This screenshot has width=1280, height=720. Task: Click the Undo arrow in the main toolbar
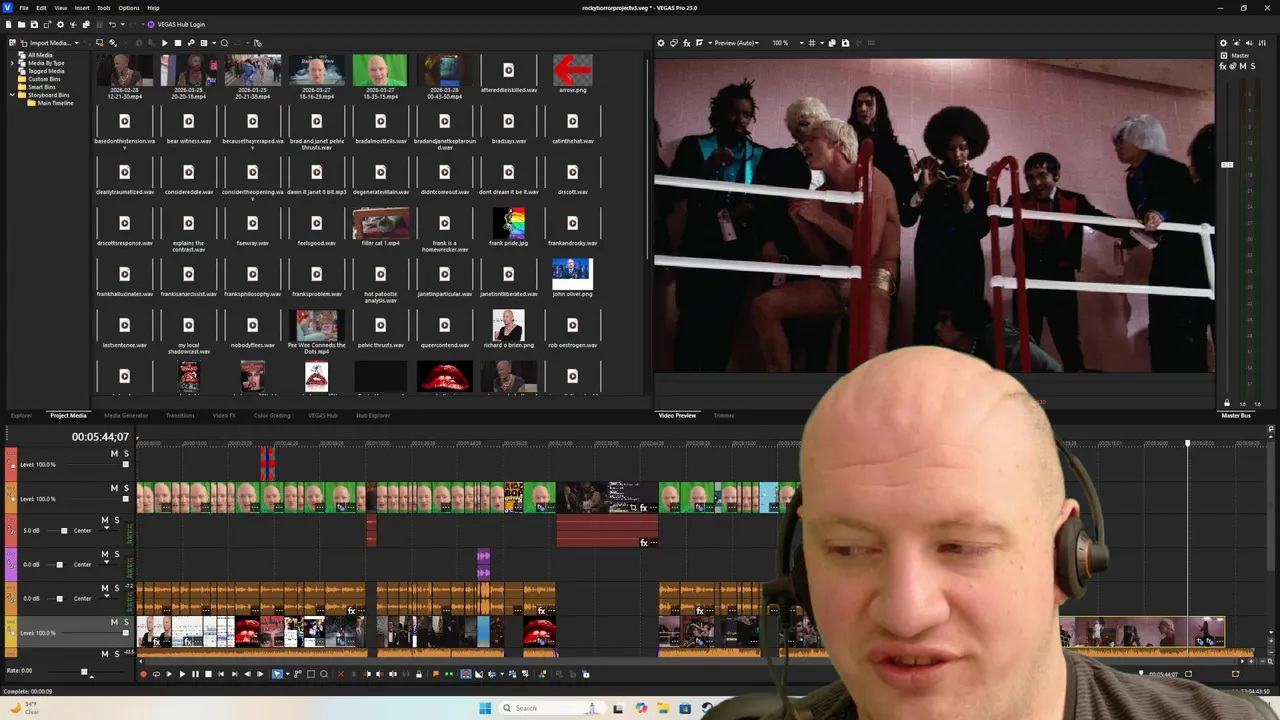(112, 24)
